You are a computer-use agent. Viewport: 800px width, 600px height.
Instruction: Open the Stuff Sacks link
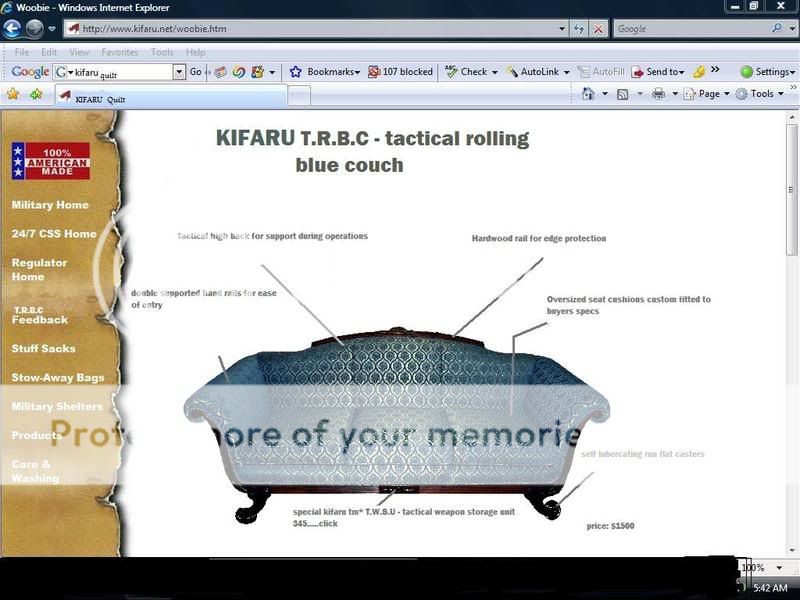tap(43, 348)
